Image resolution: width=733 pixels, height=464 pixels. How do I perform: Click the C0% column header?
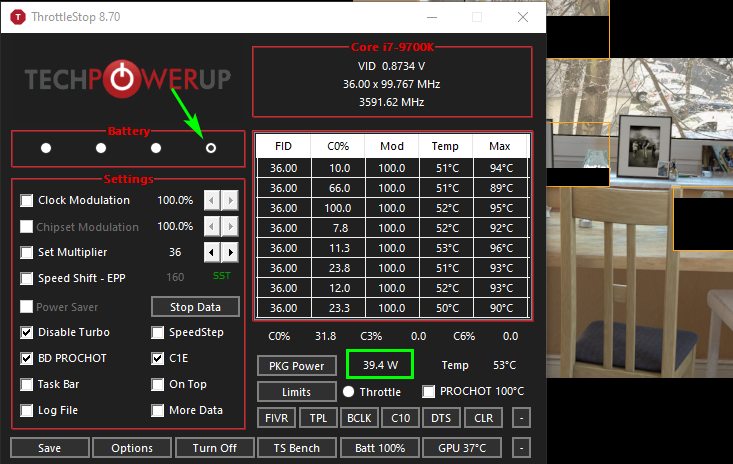click(x=338, y=146)
